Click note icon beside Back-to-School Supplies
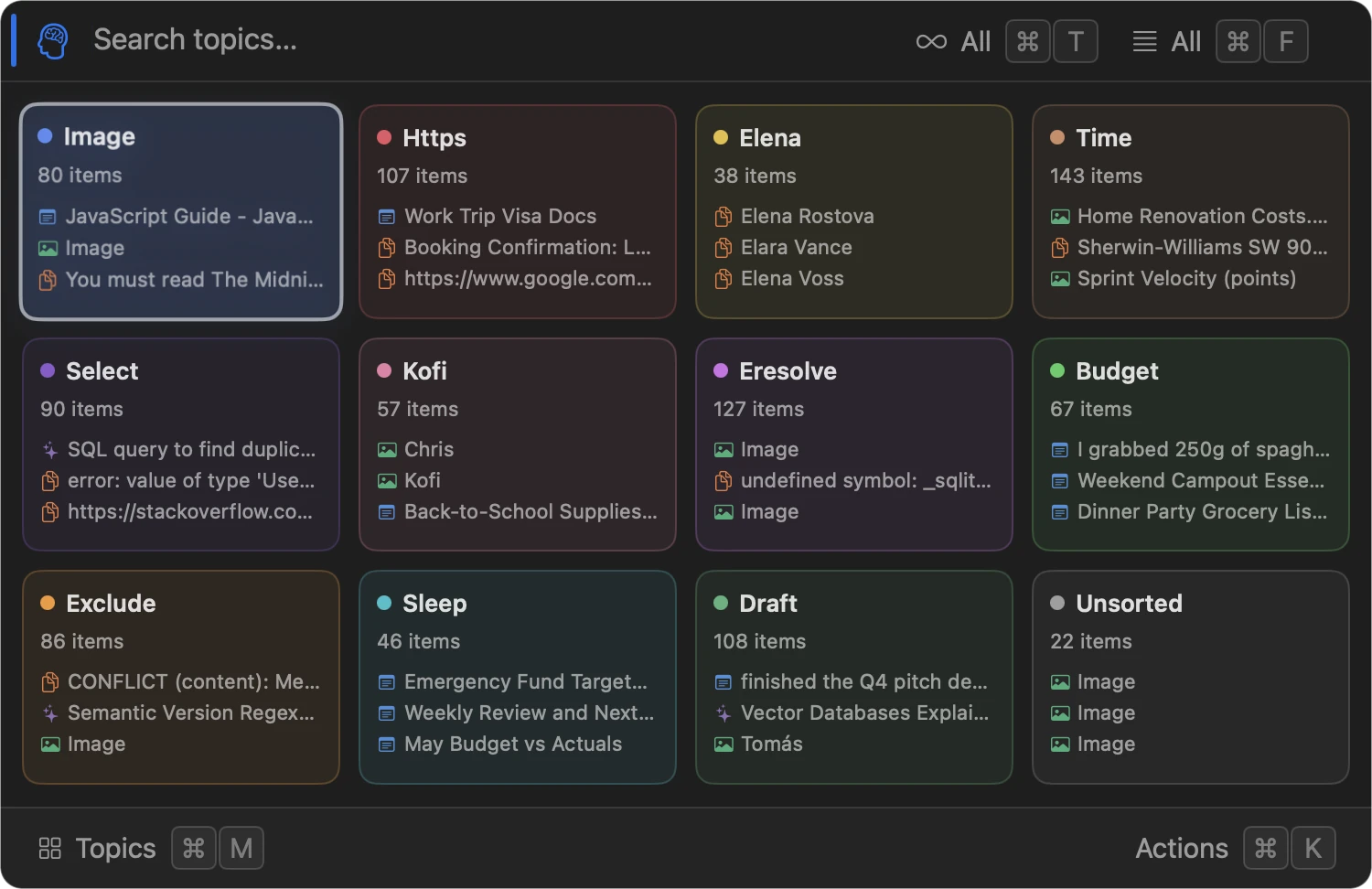The height and width of the screenshot is (889, 1372). click(x=387, y=512)
